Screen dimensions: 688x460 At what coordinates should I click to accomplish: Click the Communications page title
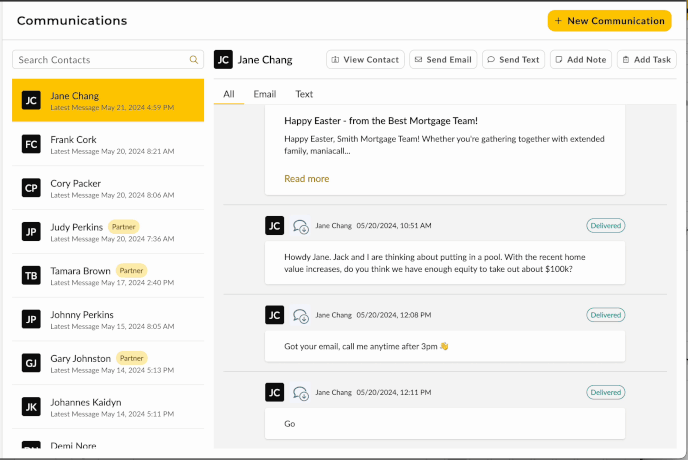pyautogui.click(x=72, y=21)
